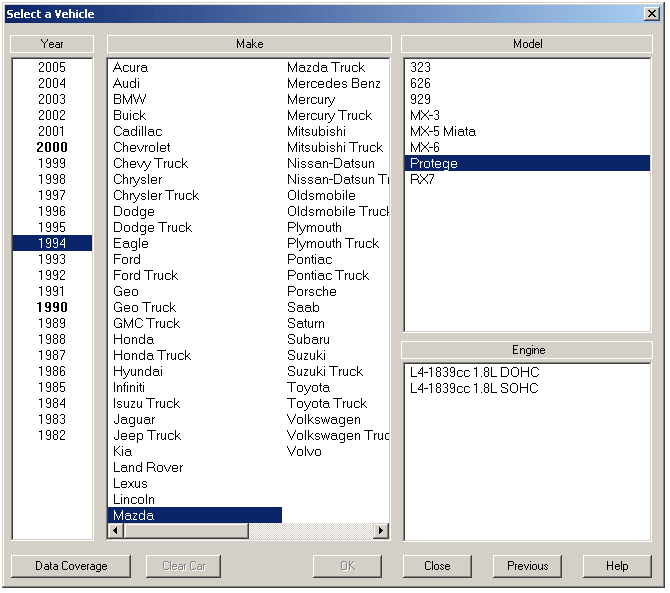Viewport: 670px width, 593px height.
Task: Choose Mercedes Benz
Action: [334, 83]
